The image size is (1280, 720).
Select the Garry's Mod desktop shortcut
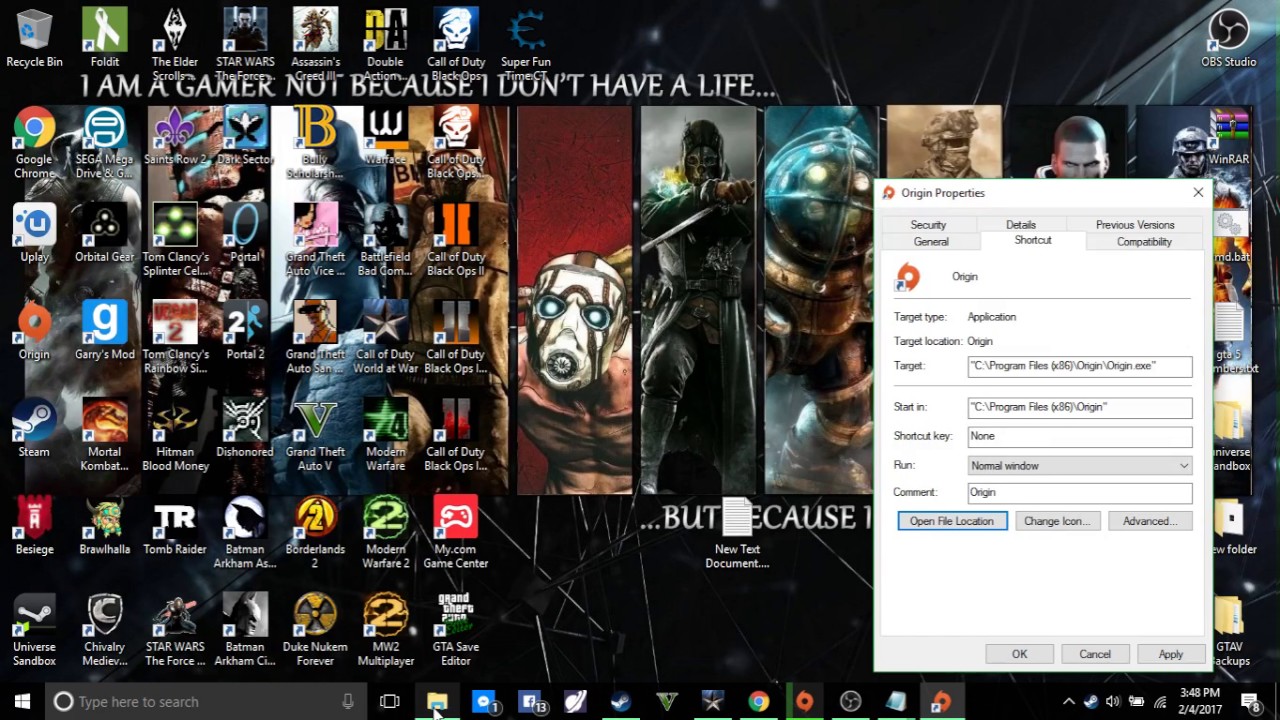[x=104, y=332]
